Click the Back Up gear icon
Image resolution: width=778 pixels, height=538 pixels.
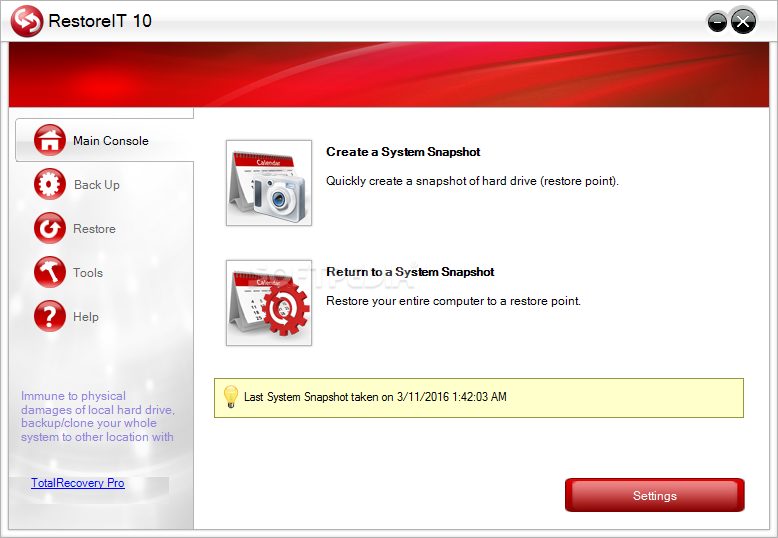coord(50,184)
